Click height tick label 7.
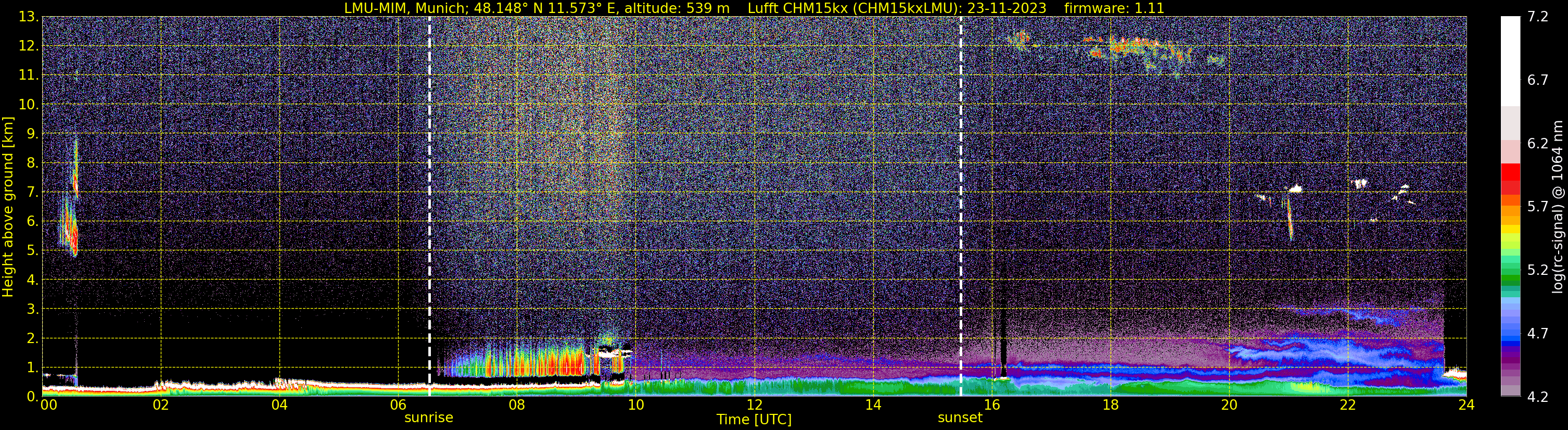 tap(33, 192)
